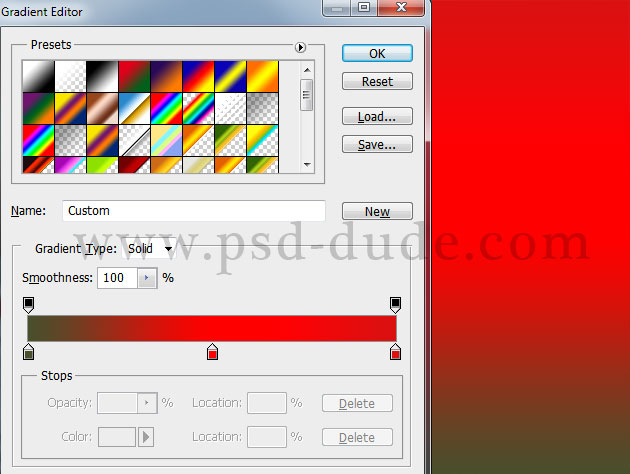Click the gradient preview bar
630x474 pixels.
click(x=212, y=329)
